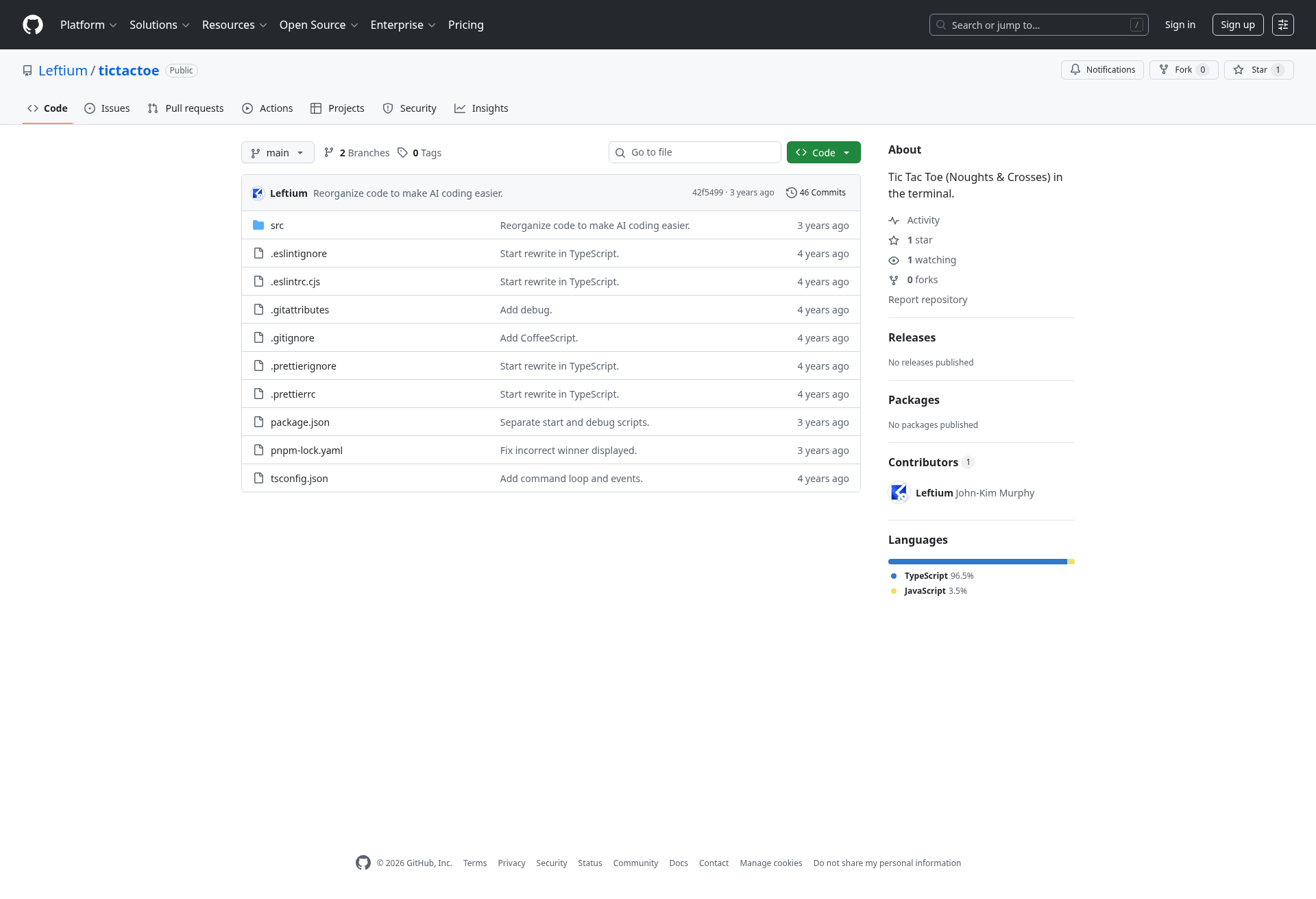Viewport: 1316px width, 899px height.
Task: Click the JavaScript 3.5% language entry
Action: coord(929,591)
